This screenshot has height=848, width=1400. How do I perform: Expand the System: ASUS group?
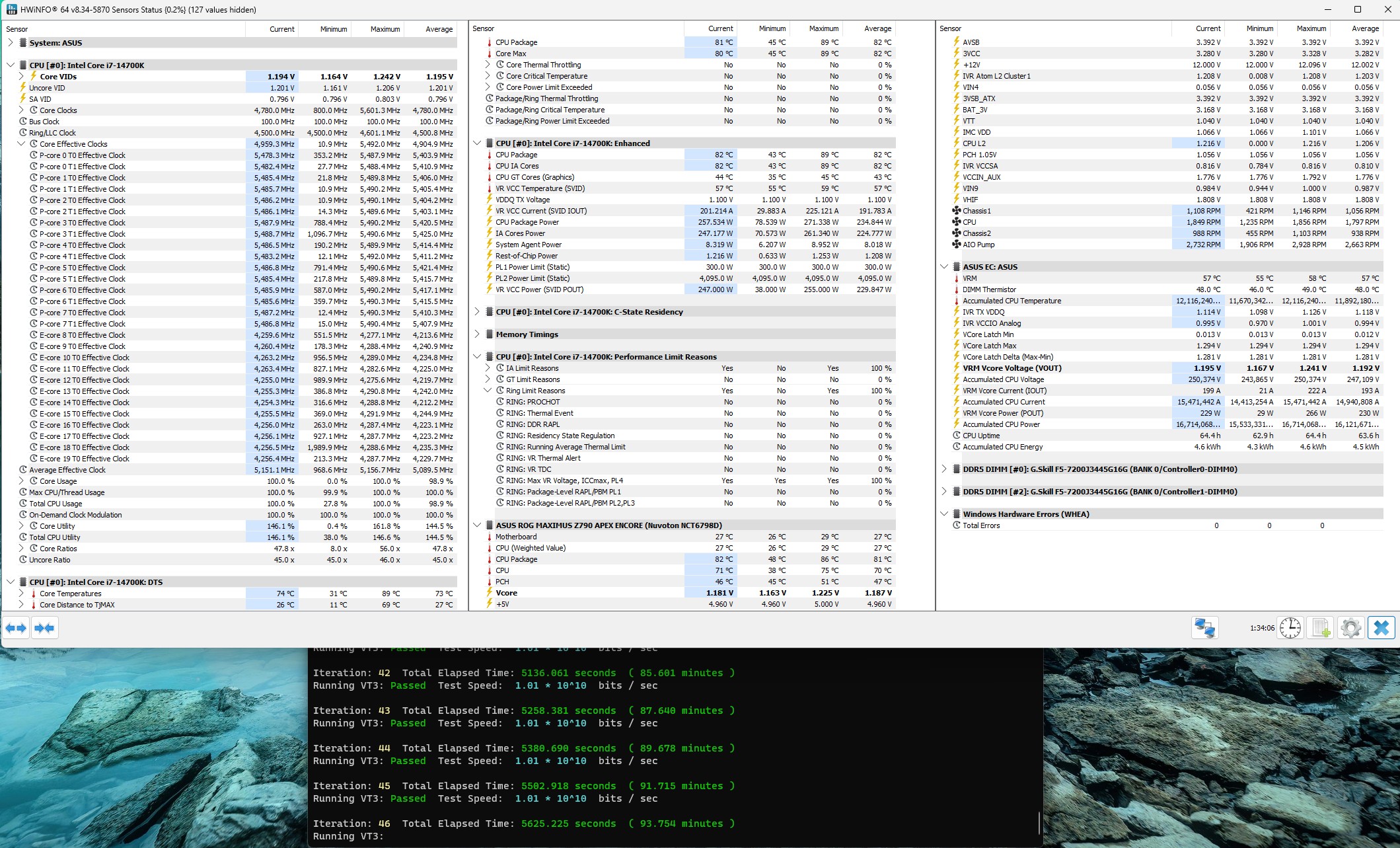pos(11,43)
